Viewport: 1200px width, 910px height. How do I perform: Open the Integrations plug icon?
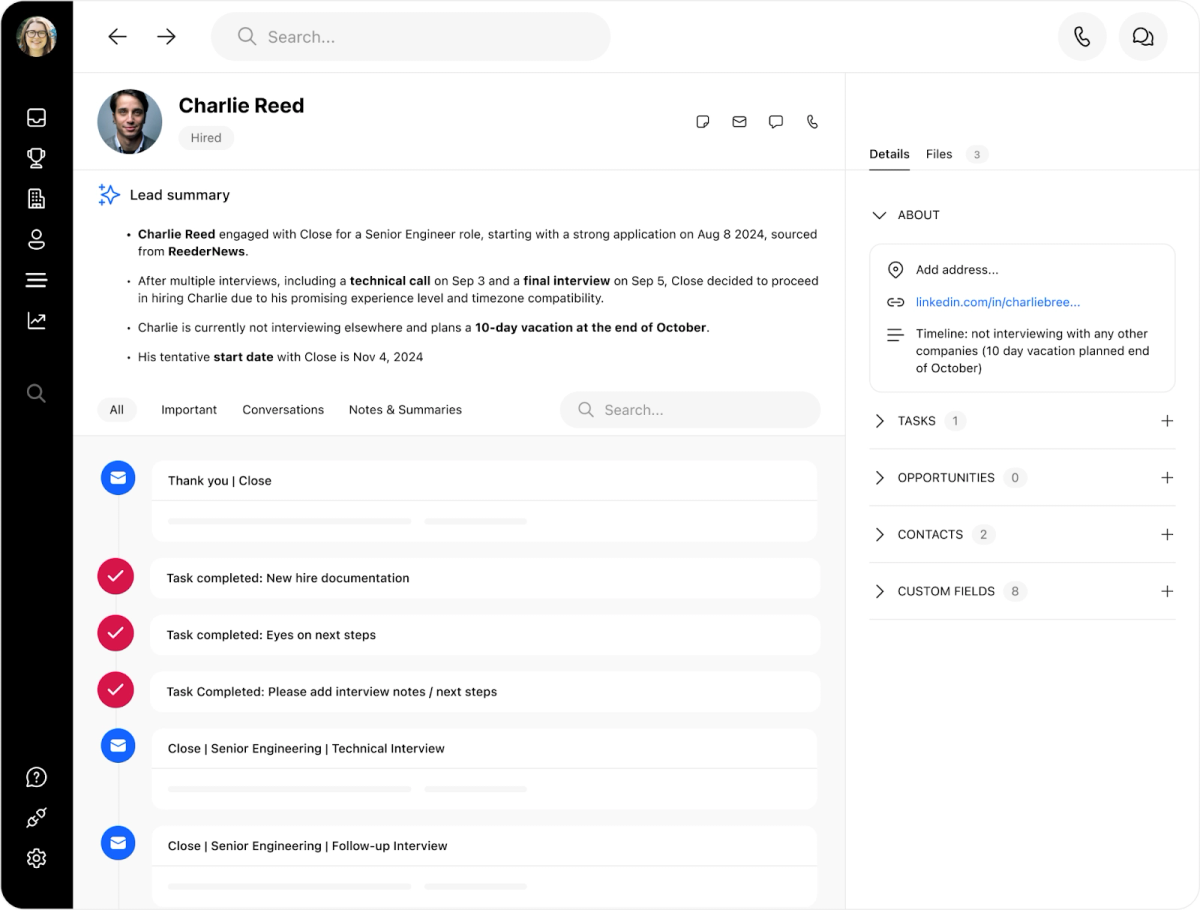36,818
